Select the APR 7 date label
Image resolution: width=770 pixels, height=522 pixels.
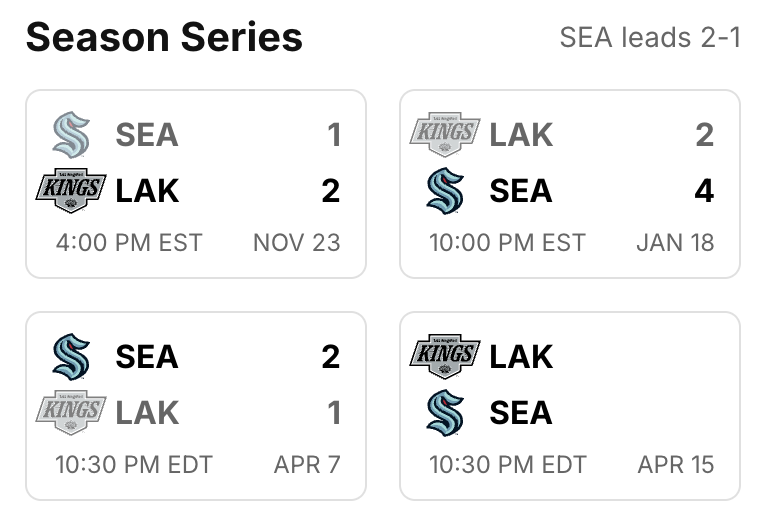307,465
